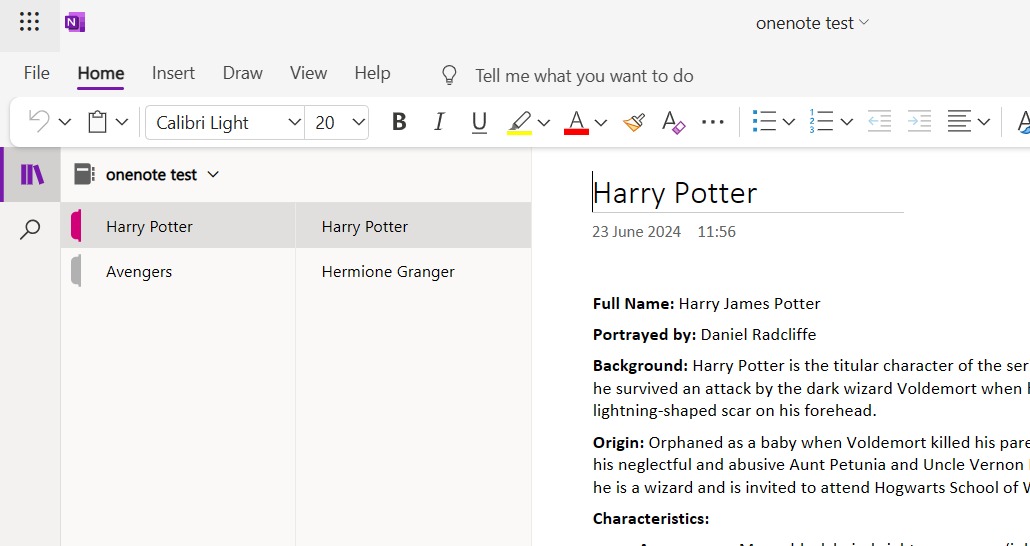1030x546 pixels.
Task: Click the Decrease Indent icon
Action: tap(879, 122)
